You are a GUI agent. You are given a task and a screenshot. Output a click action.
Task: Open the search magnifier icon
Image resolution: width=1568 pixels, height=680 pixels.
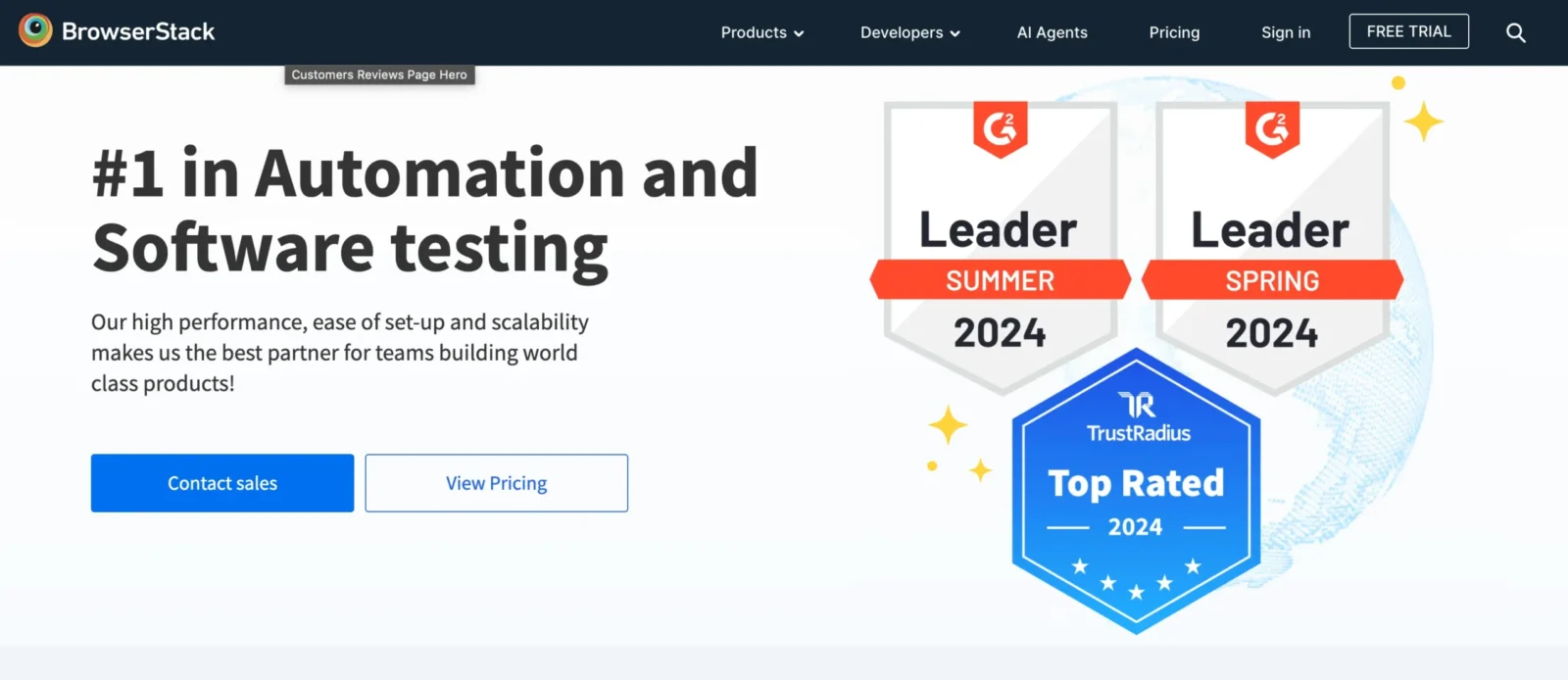click(x=1515, y=32)
